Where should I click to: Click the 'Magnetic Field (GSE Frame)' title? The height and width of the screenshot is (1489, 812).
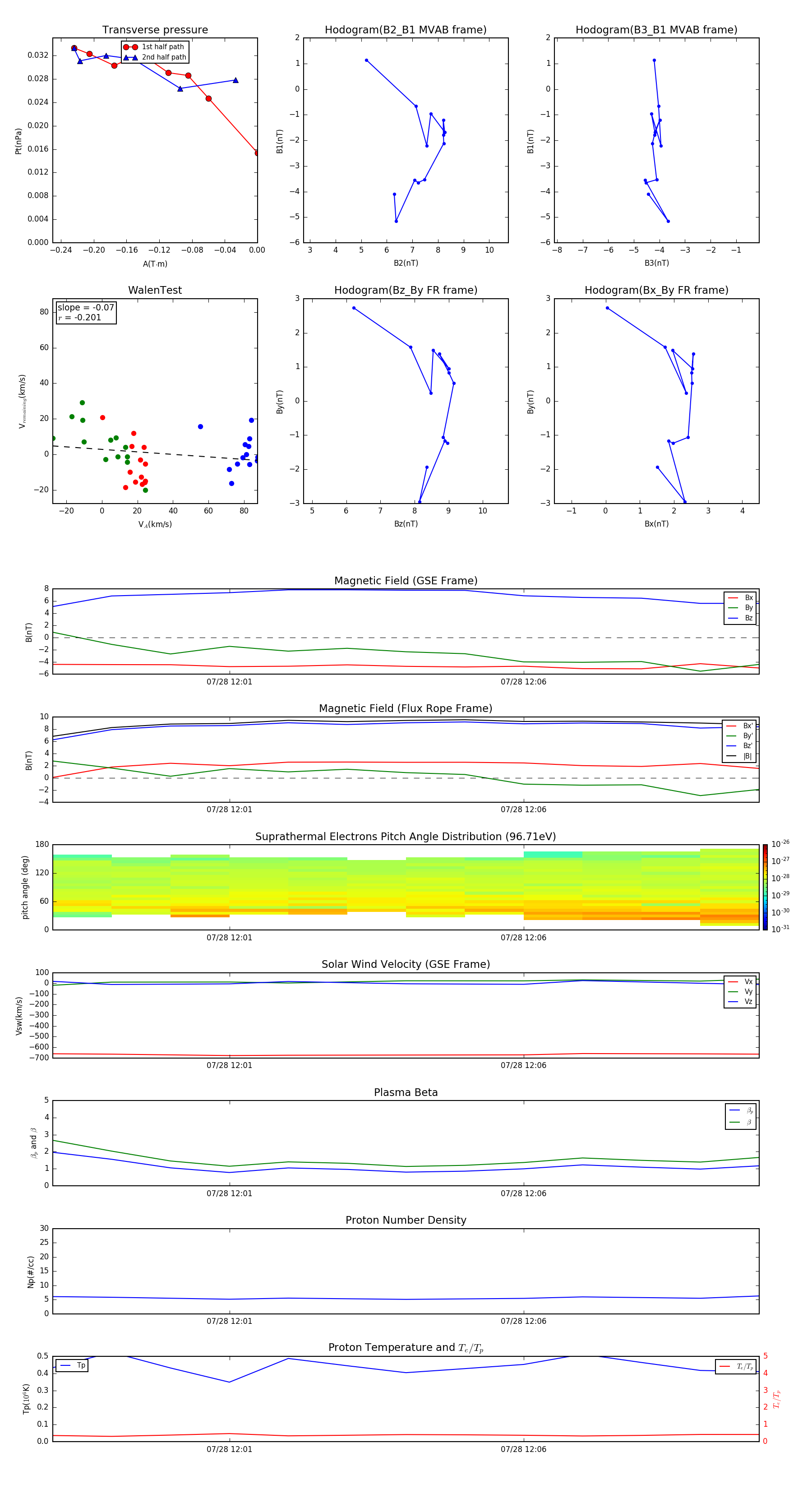pos(406,581)
